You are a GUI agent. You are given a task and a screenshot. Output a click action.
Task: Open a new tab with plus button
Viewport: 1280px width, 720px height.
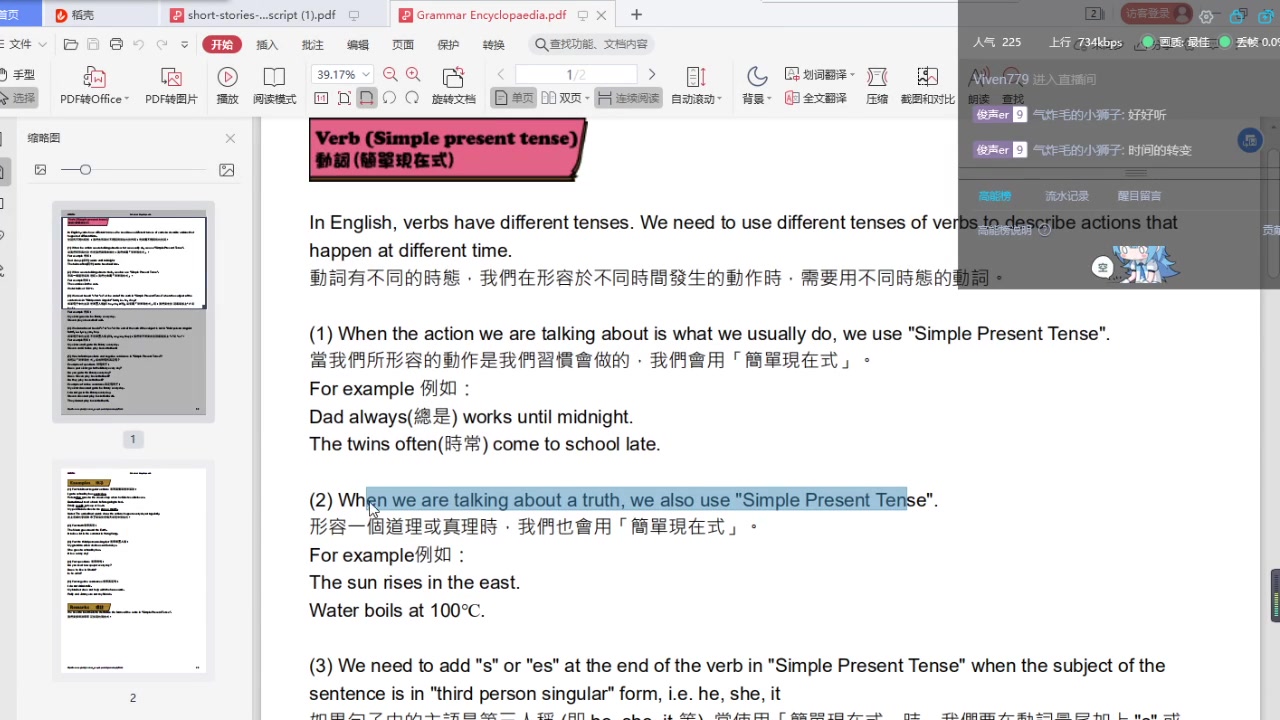636,15
